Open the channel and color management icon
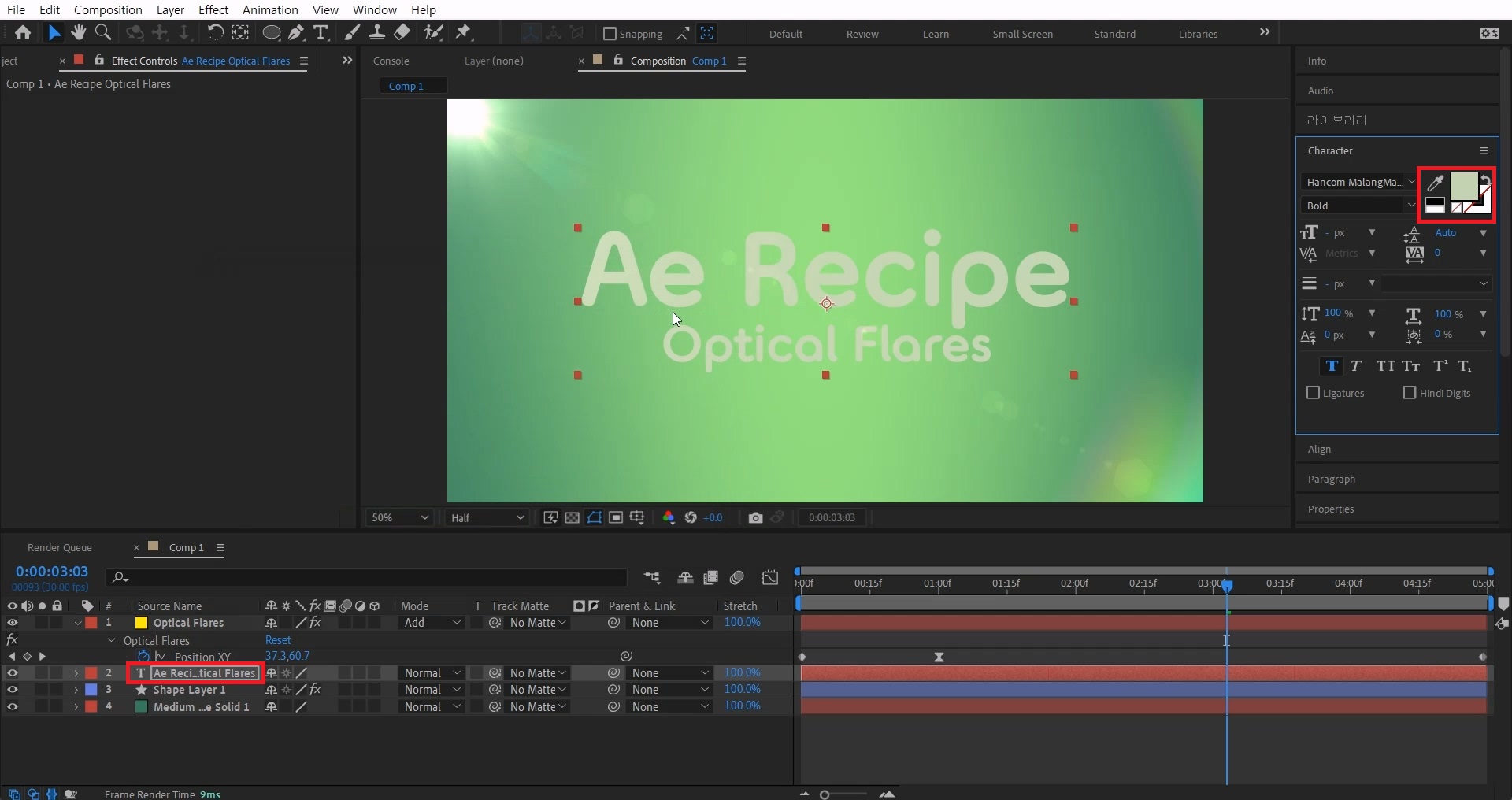Image resolution: width=1512 pixels, height=800 pixels. point(669,517)
